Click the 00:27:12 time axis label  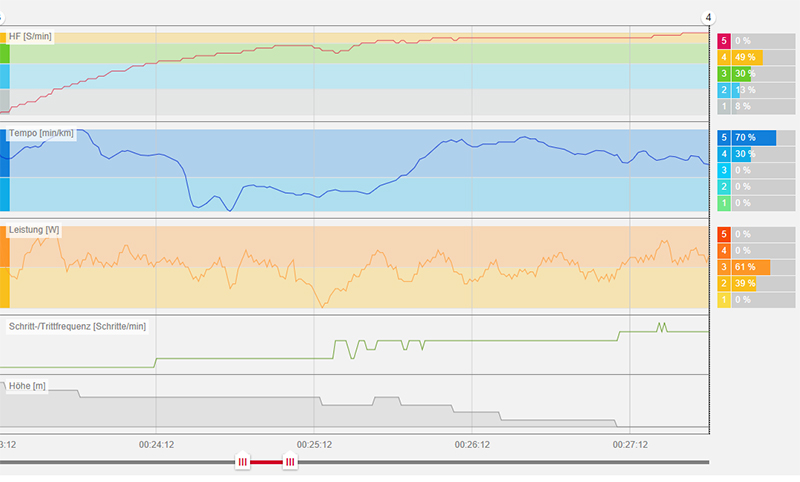click(x=630, y=443)
